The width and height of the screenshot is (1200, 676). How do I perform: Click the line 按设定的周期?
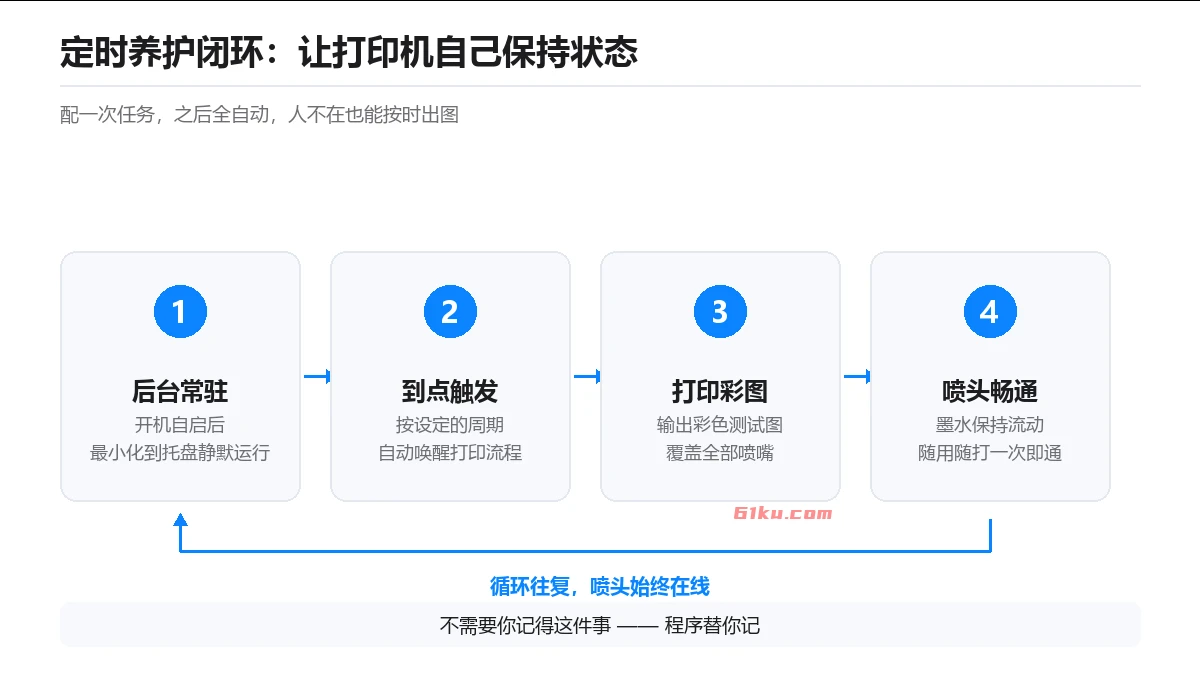[450, 425]
